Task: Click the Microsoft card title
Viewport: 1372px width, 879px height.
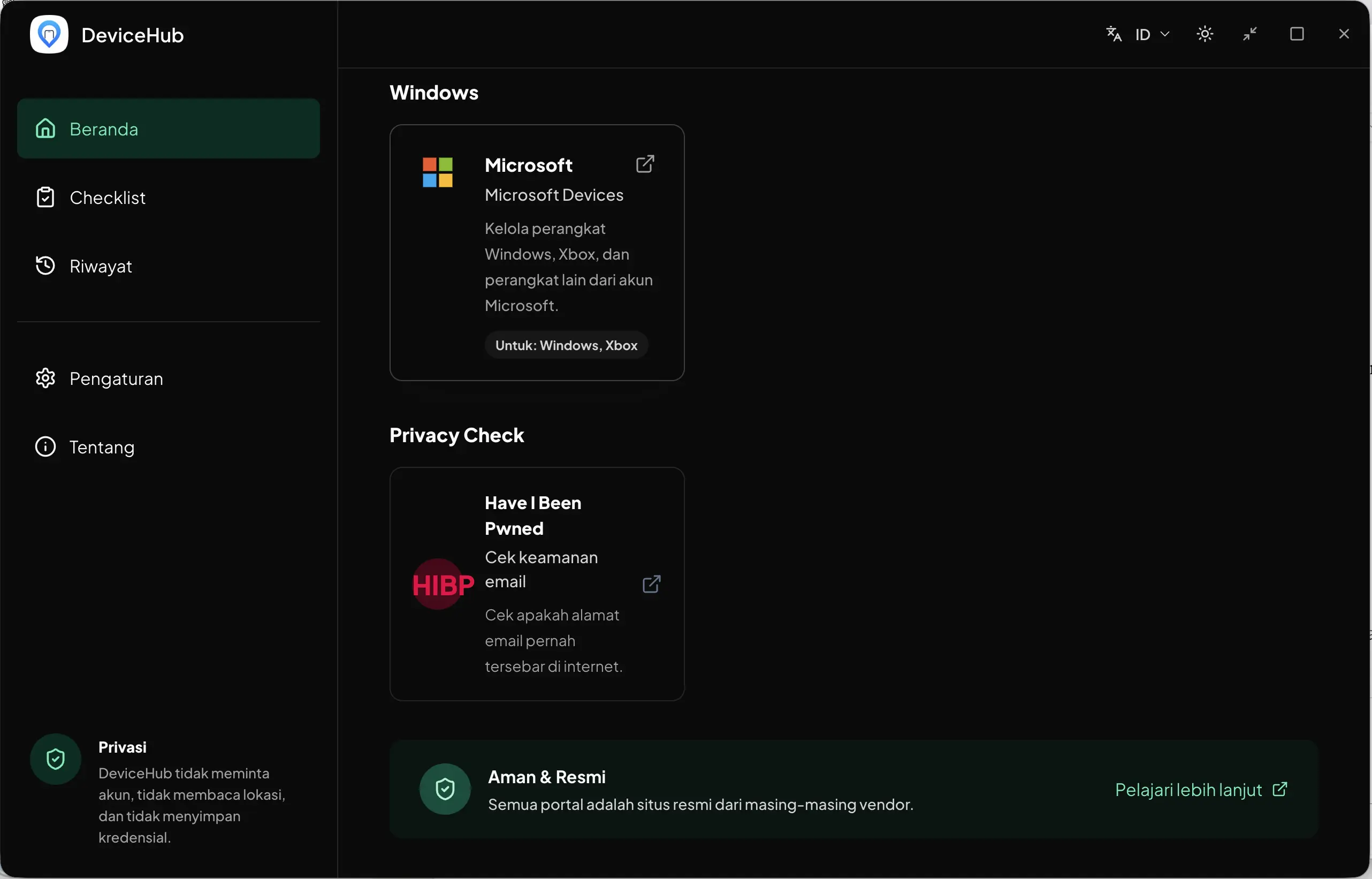Action: pos(528,165)
